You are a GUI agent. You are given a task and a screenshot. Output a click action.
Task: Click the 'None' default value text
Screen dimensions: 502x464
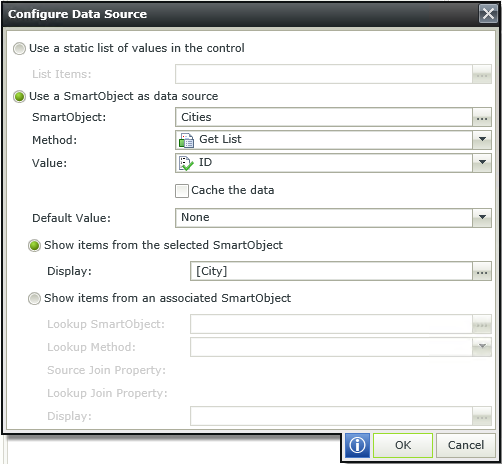coord(195,217)
